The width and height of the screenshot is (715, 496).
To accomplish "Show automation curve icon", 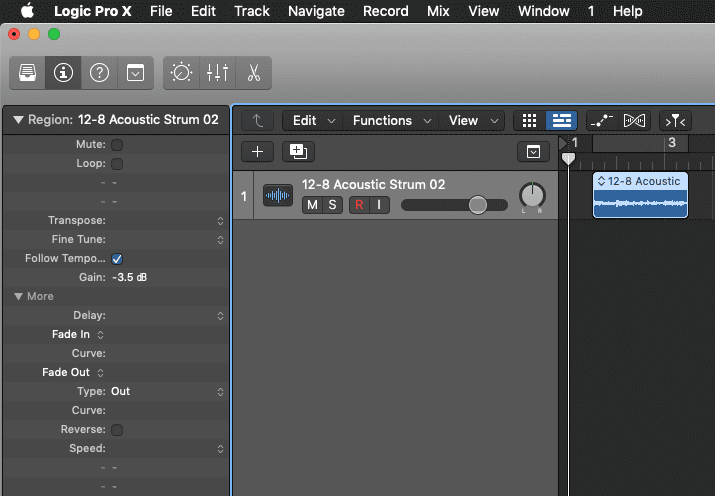I will point(602,121).
